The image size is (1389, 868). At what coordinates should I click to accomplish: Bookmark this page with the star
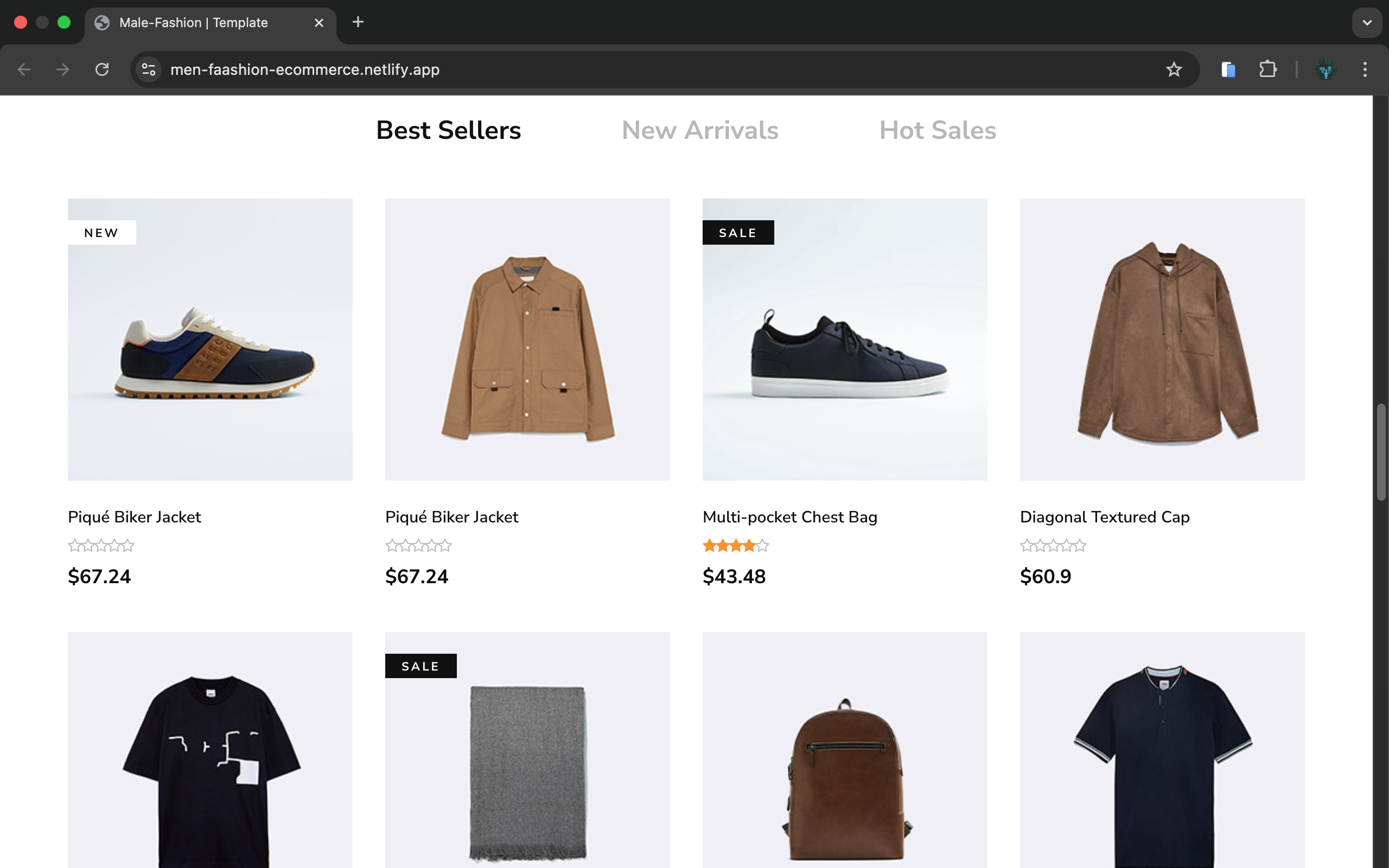[1174, 69]
